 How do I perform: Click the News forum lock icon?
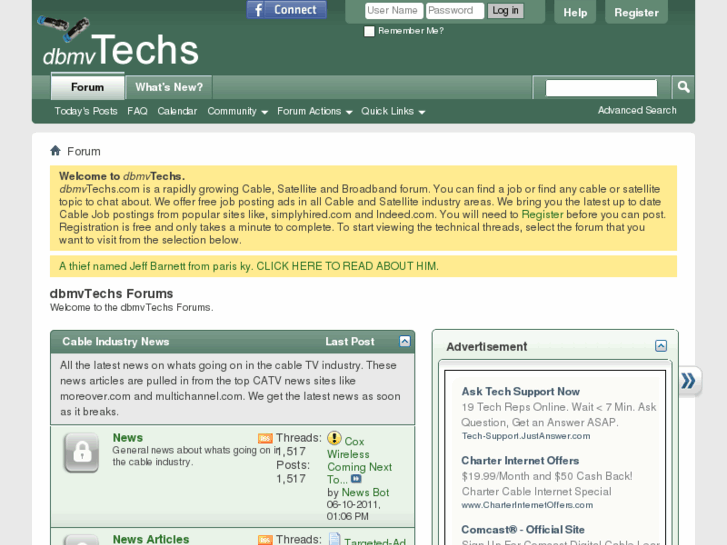(82, 452)
